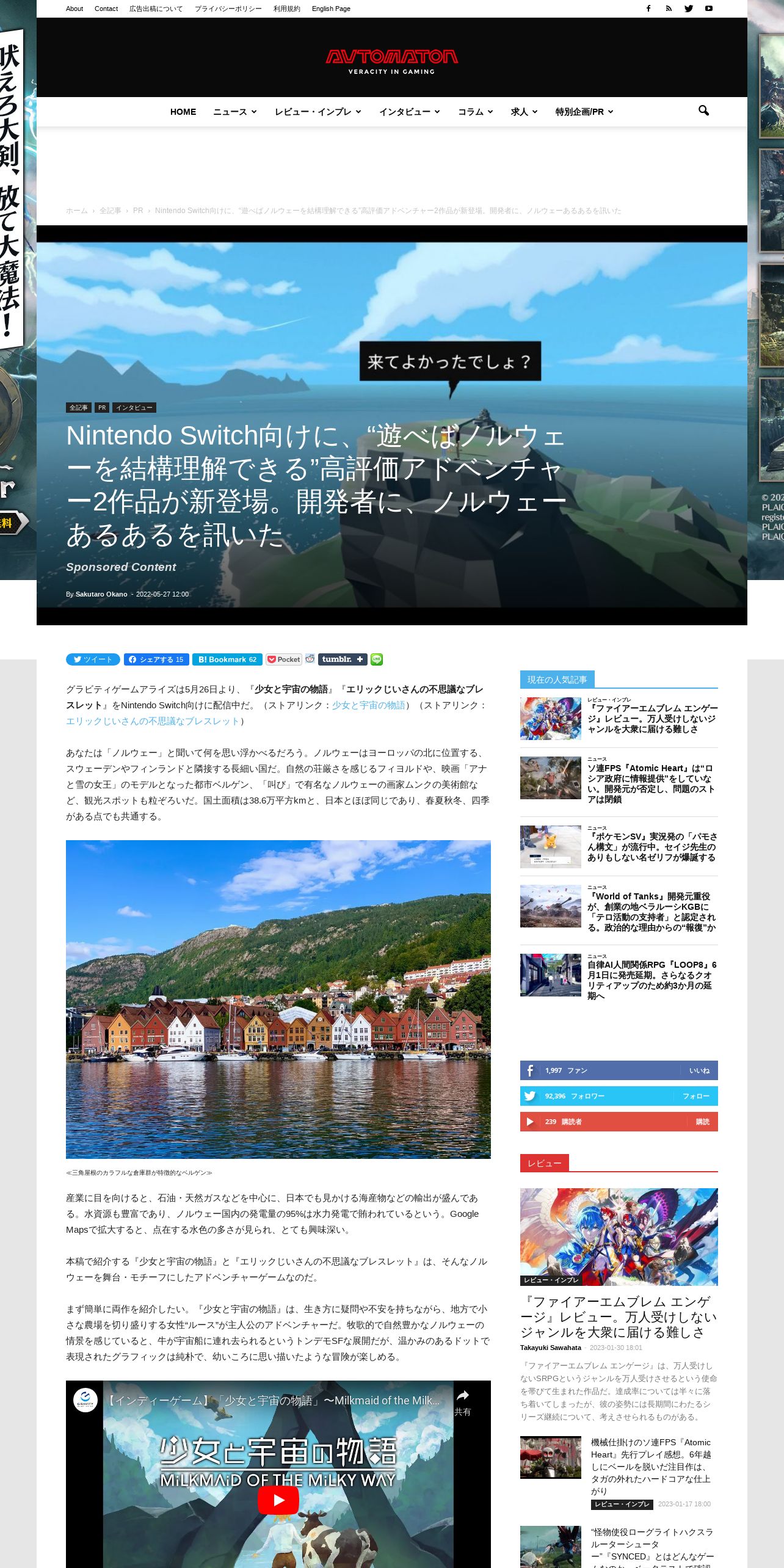The image size is (784, 1568).
Task: Go to HOME in main navigation
Action: (x=183, y=112)
